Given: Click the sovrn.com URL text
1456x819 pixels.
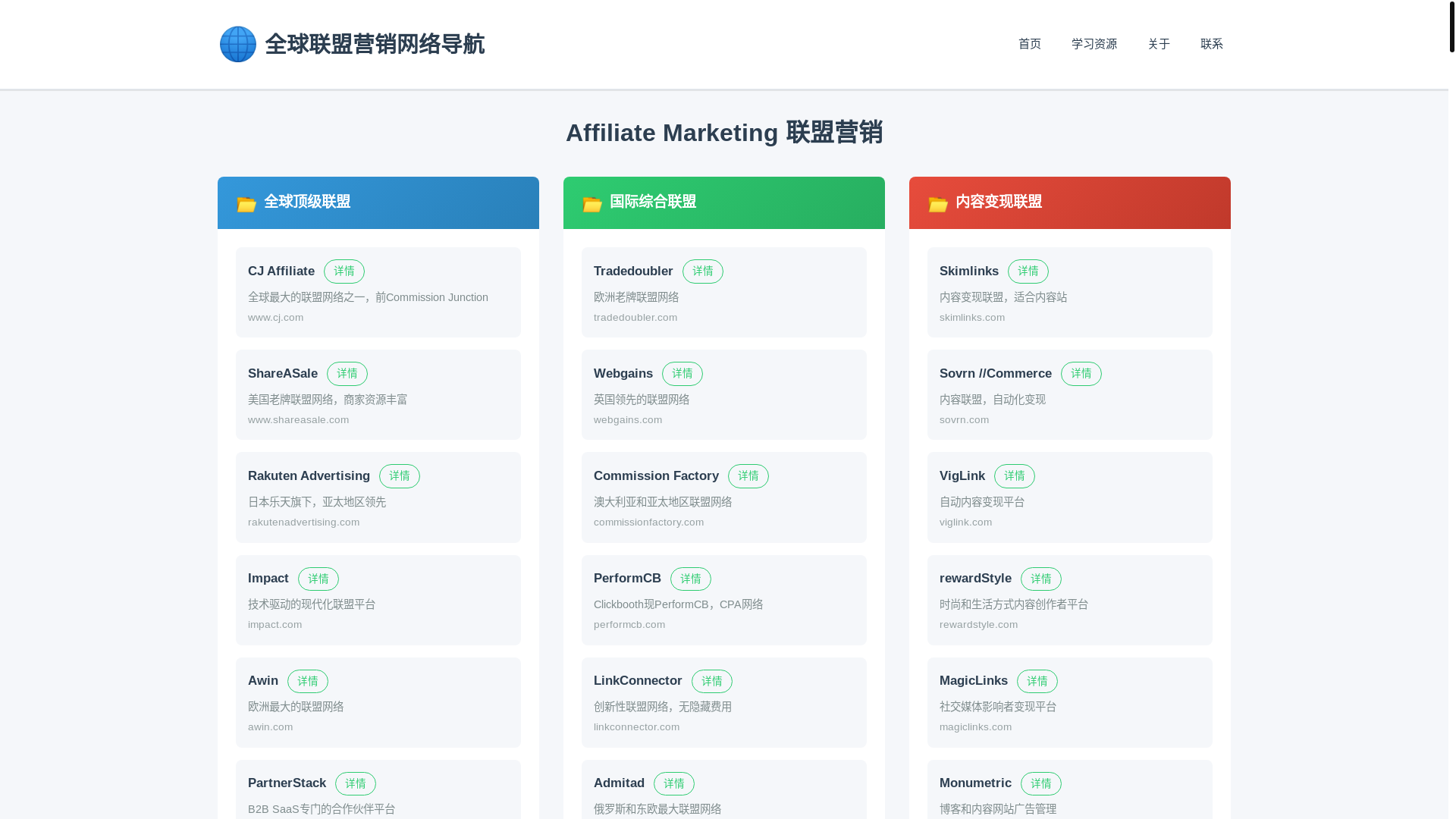Looking at the screenshot, I should 964,420.
